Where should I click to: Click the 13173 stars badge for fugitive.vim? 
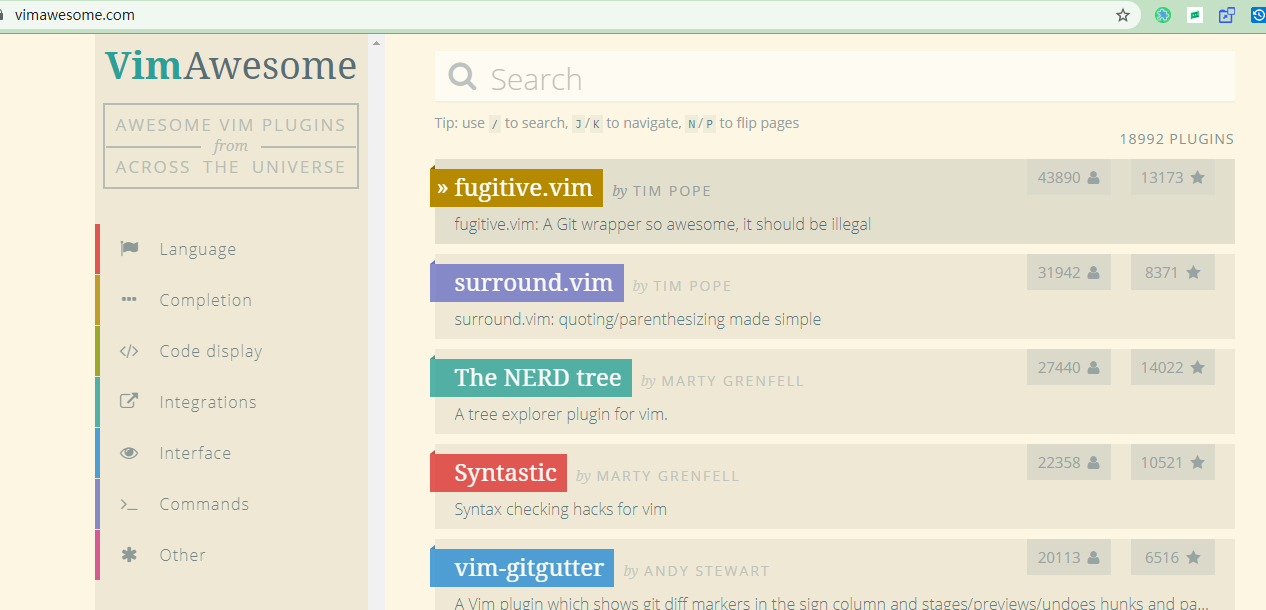tap(1173, 177)
